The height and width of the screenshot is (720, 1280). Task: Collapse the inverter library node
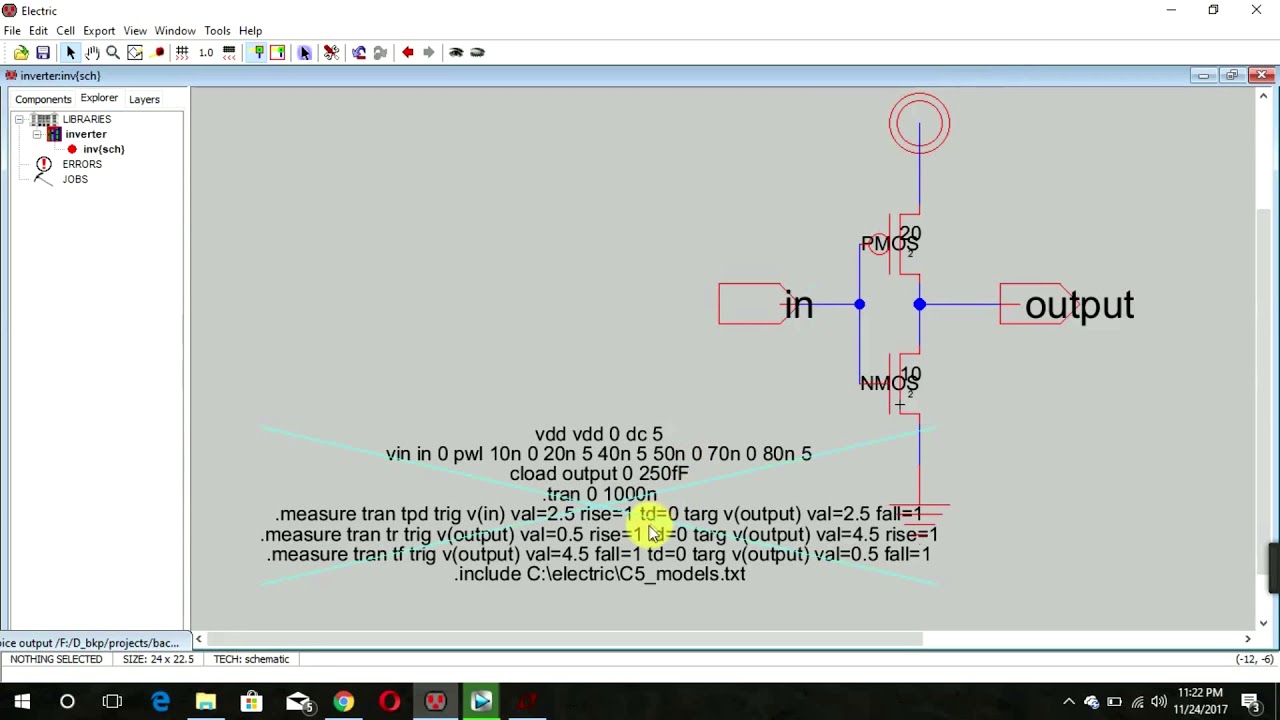pos(37,134)
